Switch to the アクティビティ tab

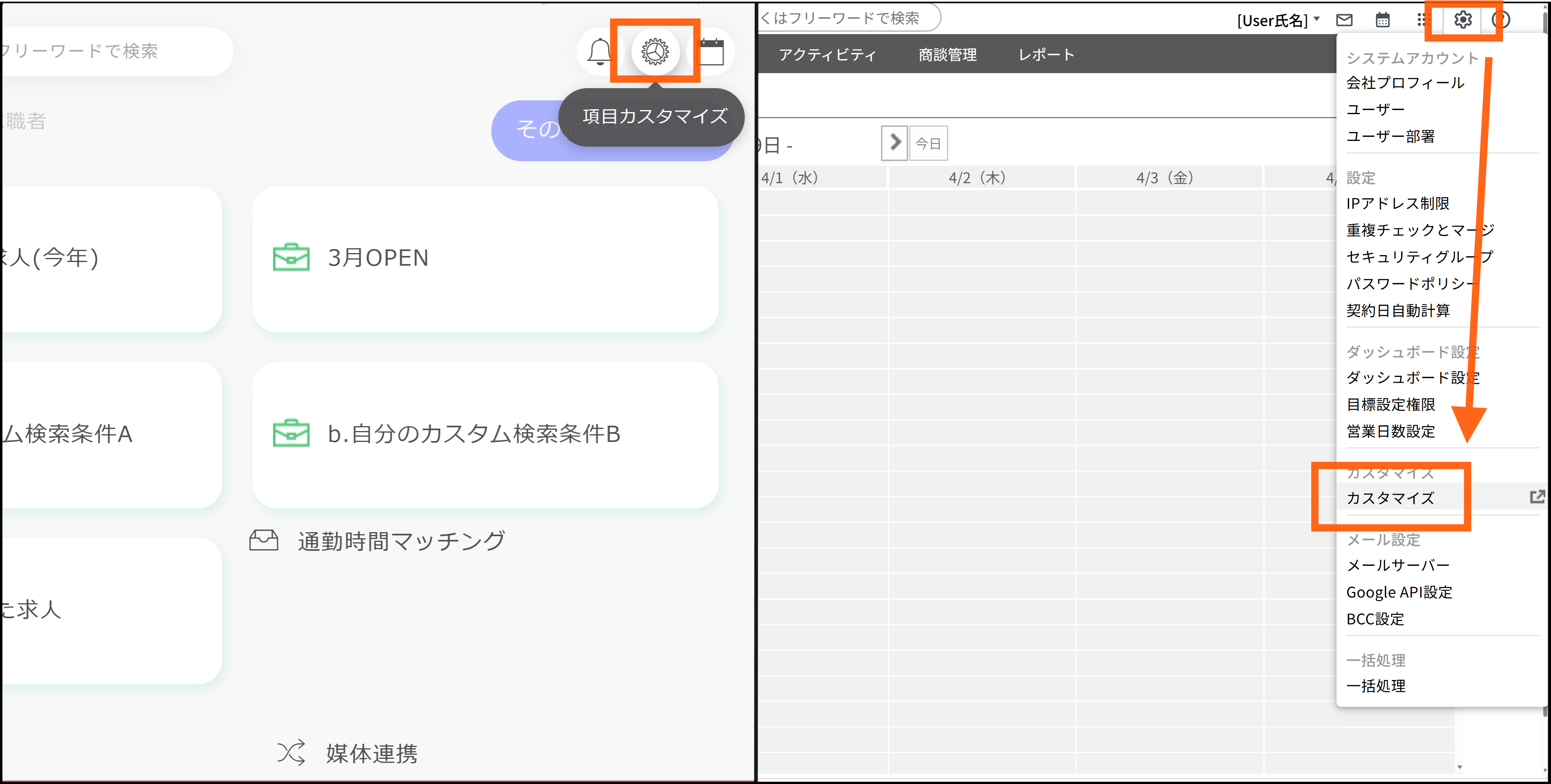click(x=827, y=55)
